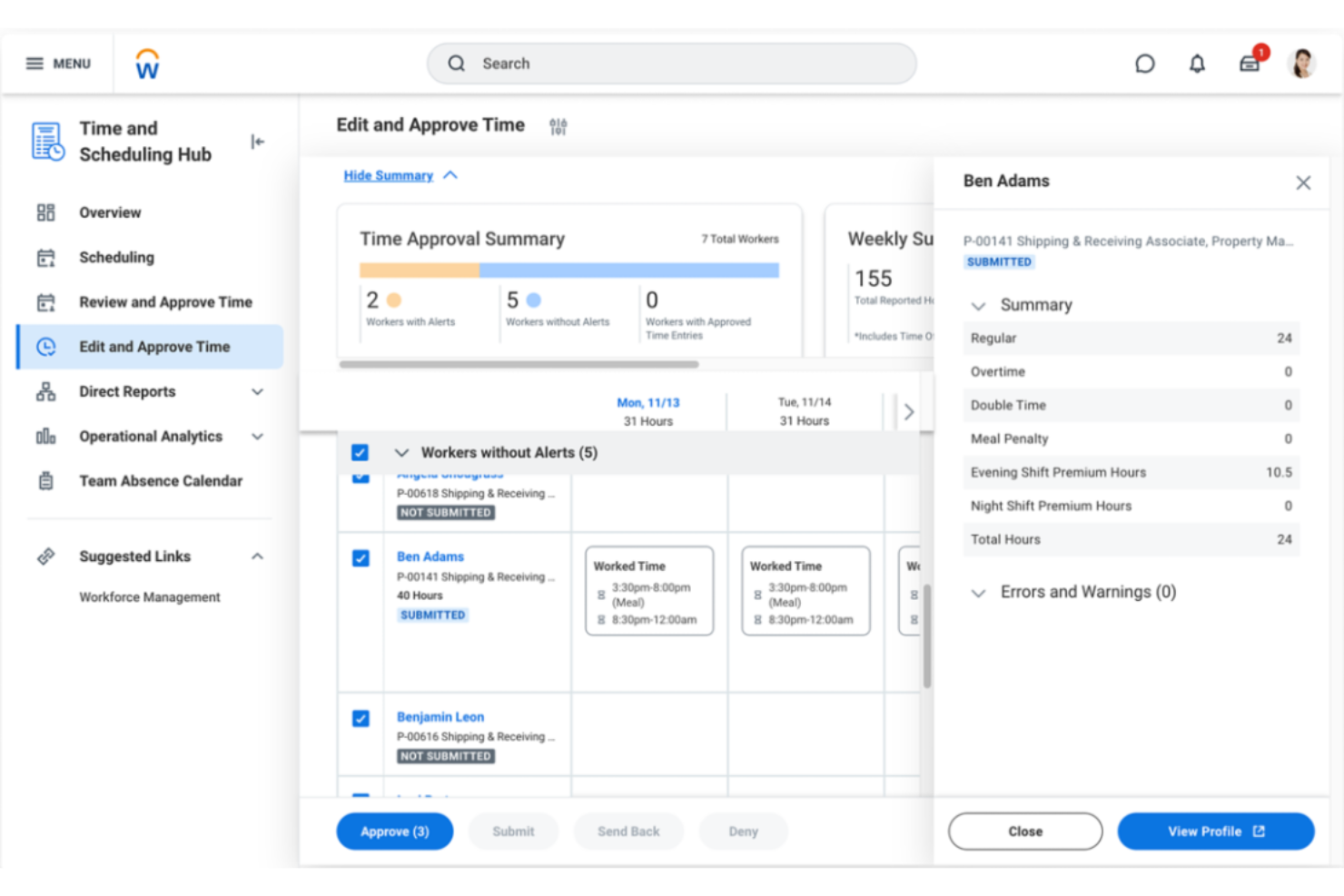
Task: Go to Review and Approve Time
Action: (x=165, y=302)
